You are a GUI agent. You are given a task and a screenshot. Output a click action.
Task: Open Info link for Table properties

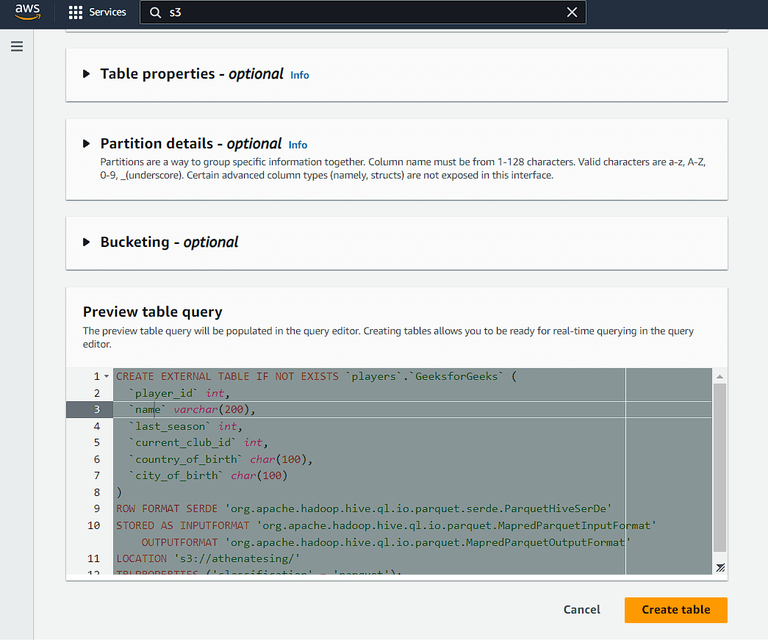pyautogui.click(x=299, y=75)
